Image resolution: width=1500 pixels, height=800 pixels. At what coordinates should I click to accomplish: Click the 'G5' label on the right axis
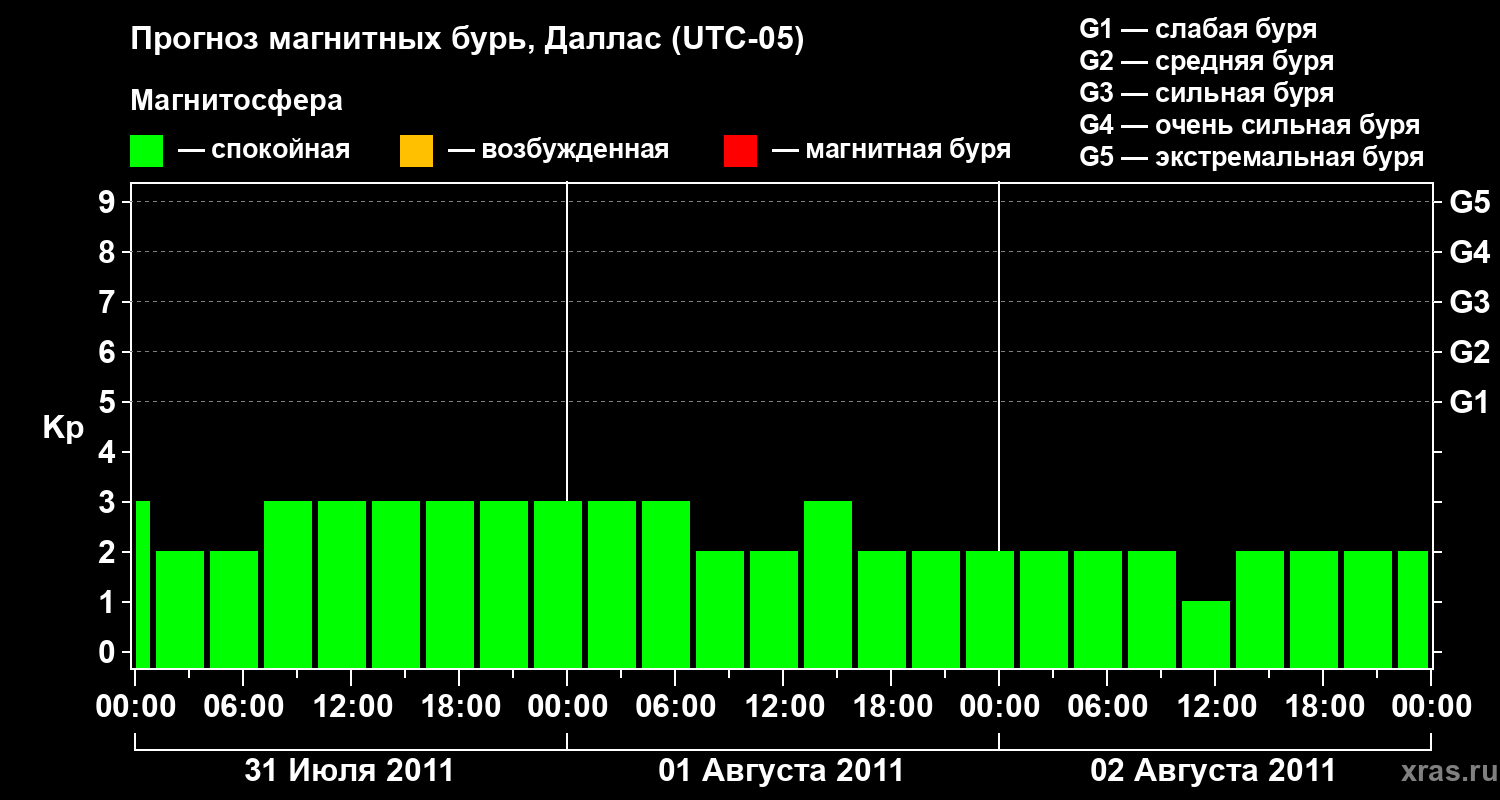[x=1470, y=202]
